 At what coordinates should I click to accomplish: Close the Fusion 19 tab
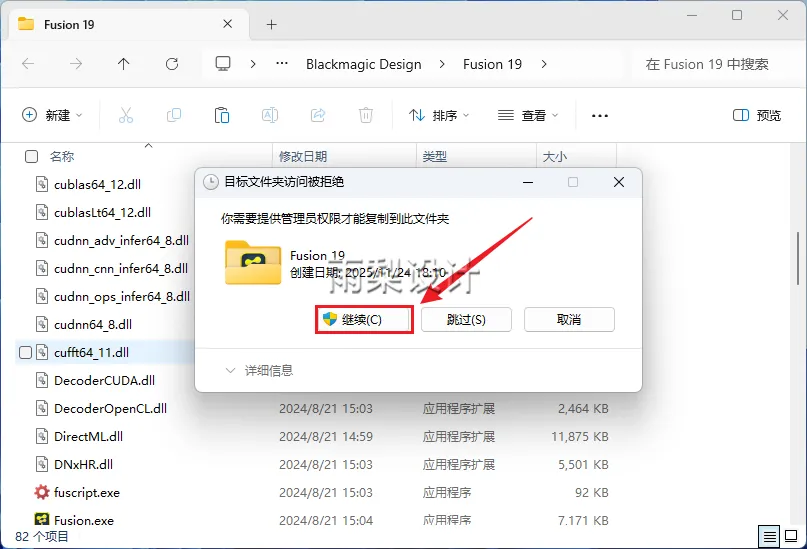227,24
